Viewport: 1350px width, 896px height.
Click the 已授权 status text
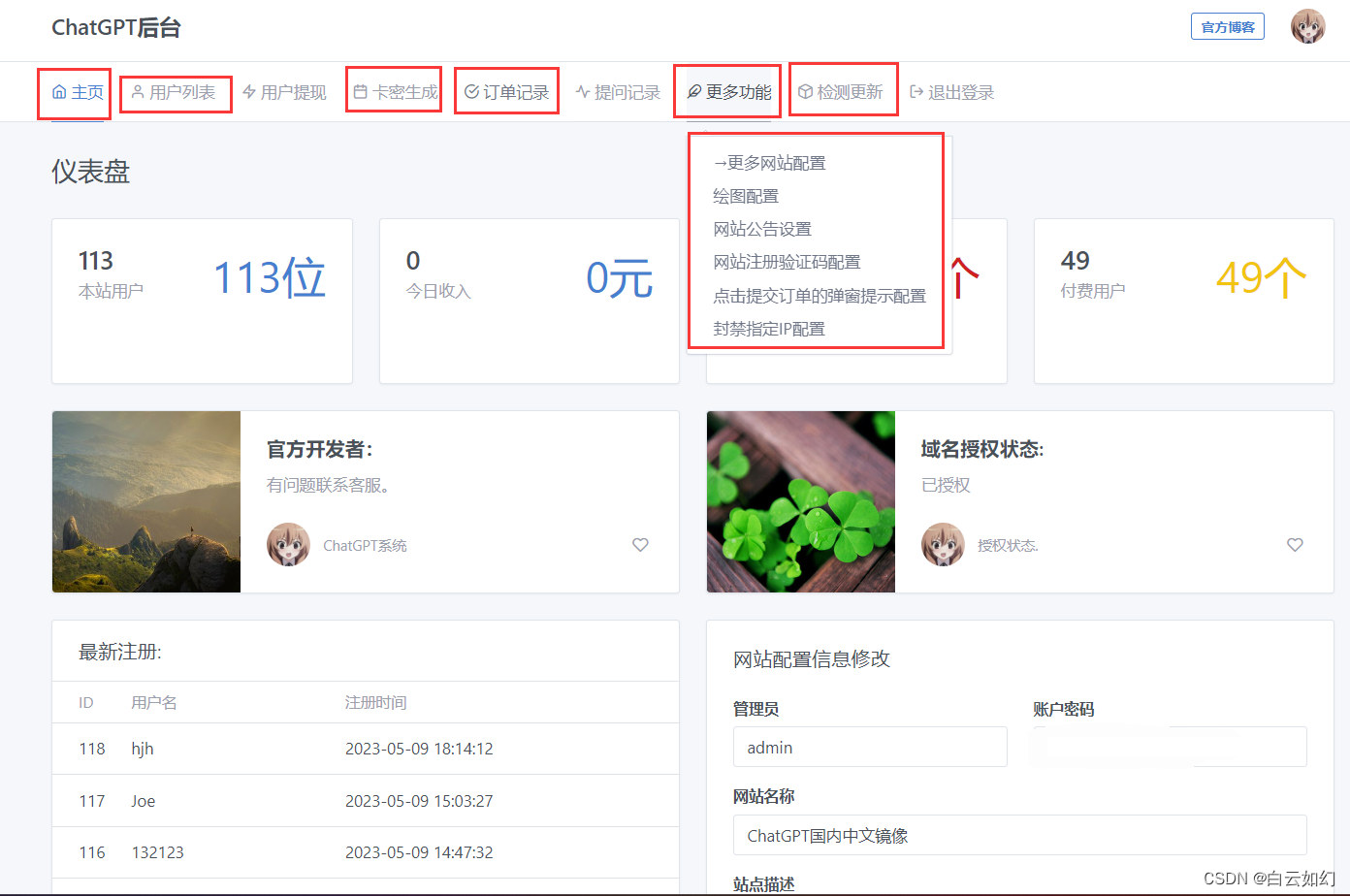point(946,485)
